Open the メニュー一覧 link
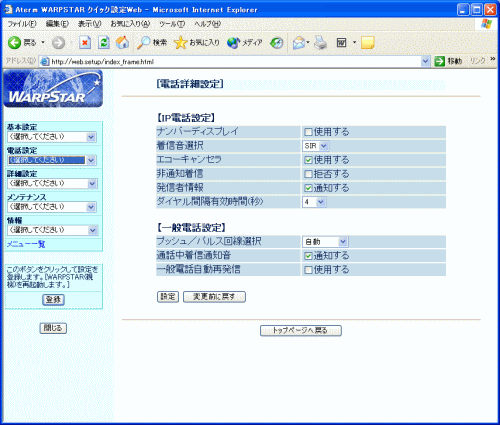This screenshot has height=425, width=500. click(26, 244)
